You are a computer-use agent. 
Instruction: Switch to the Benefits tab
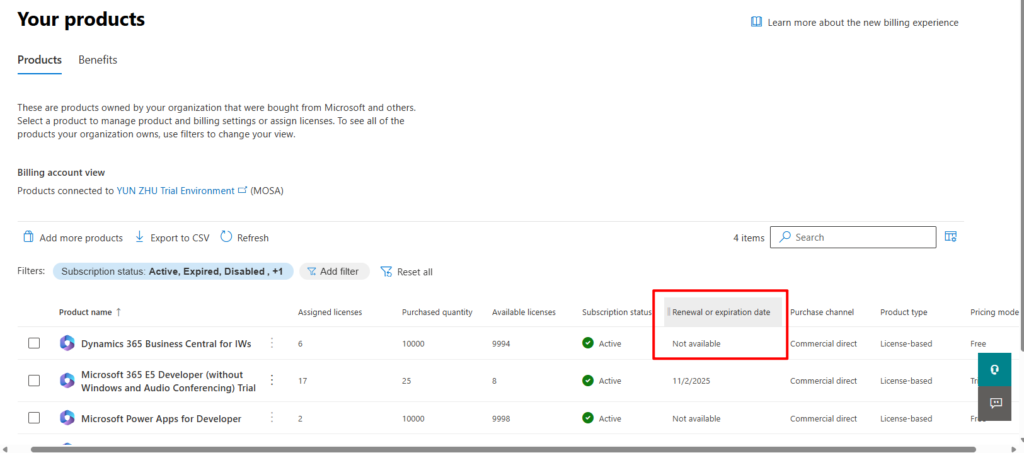click(98, 60)
